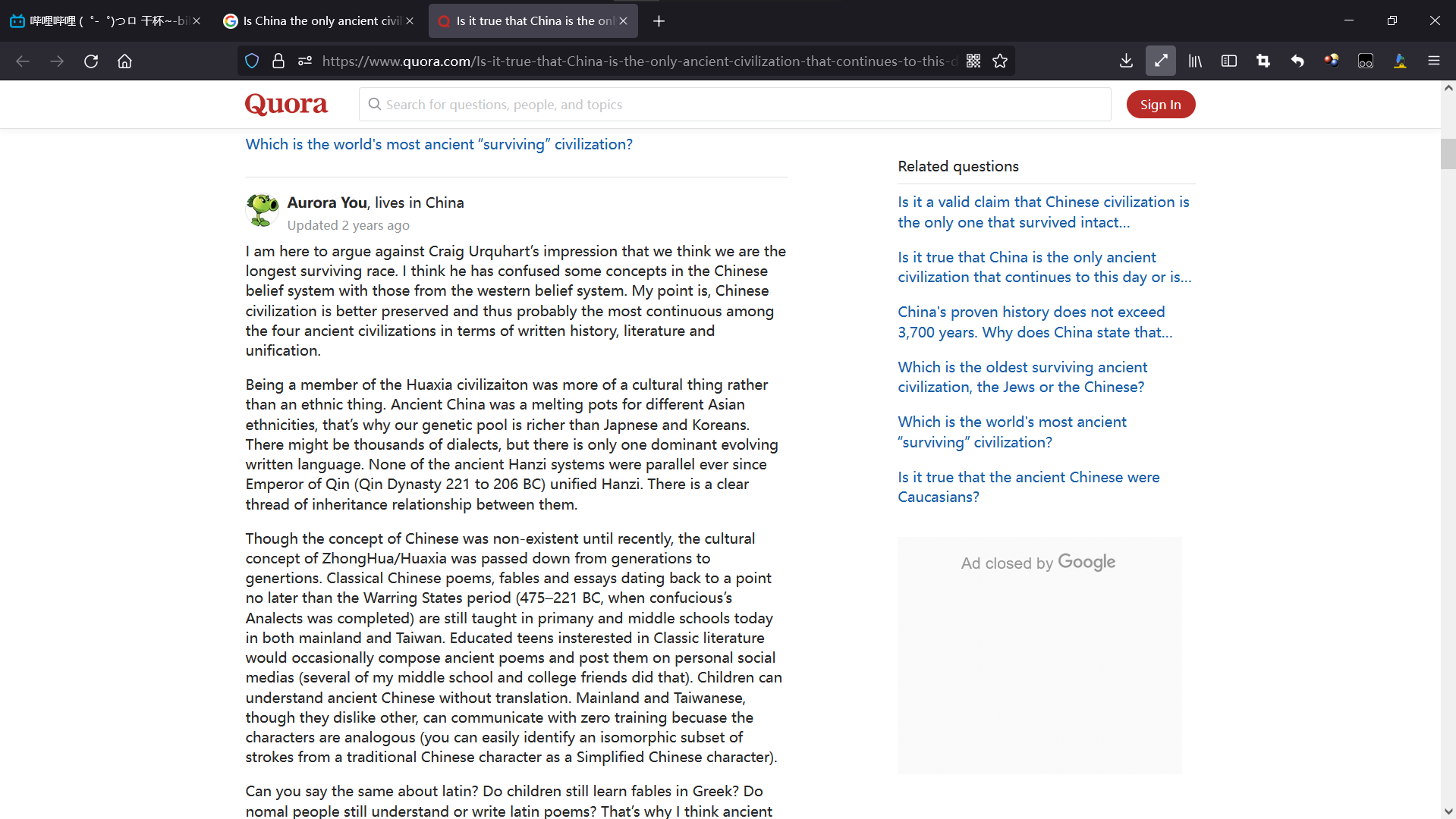
Task: Click the 'Ad closed by Google' box
Action: (1039, 655)
